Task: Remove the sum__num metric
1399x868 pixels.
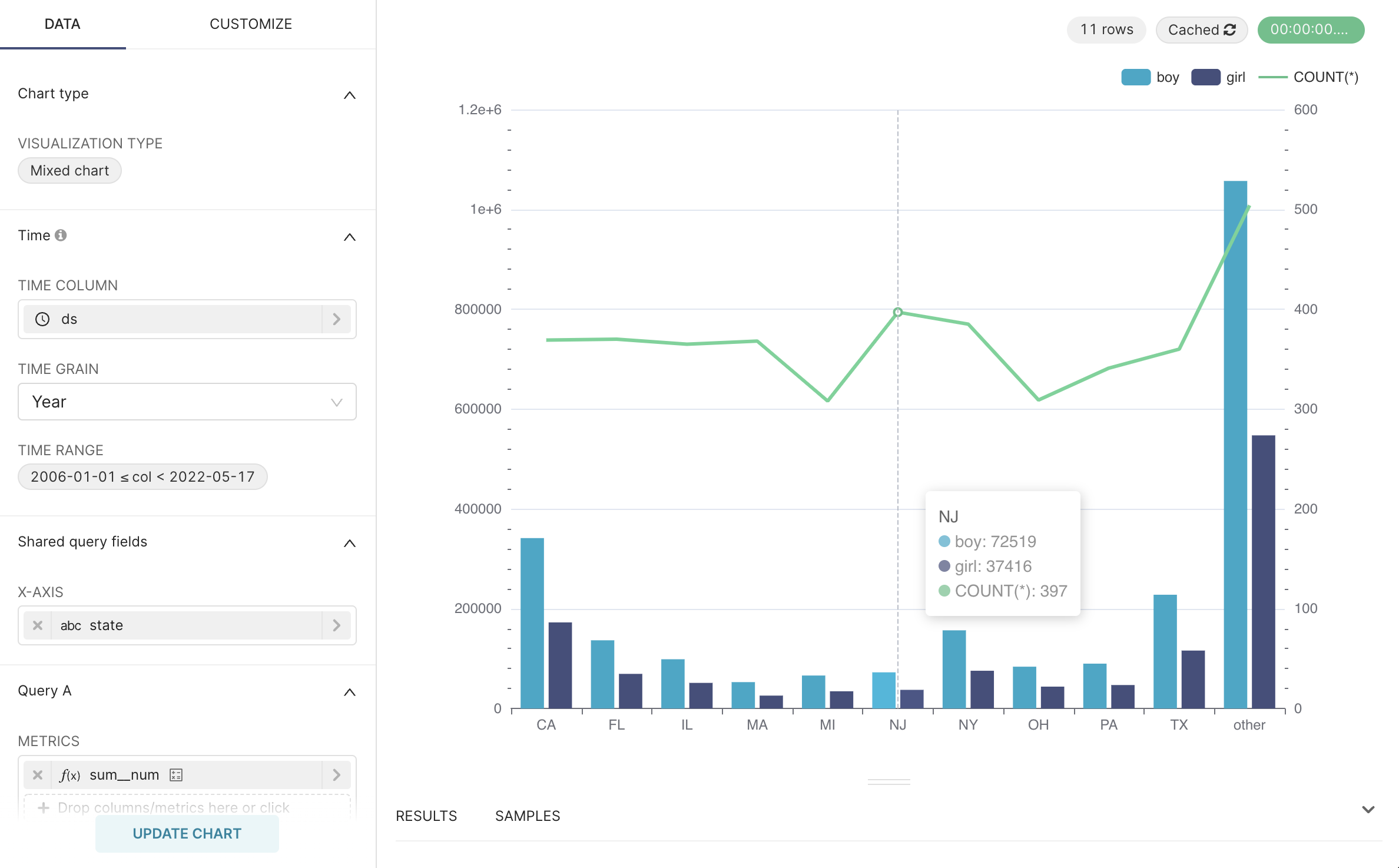Action: click(x=38, y=775)
